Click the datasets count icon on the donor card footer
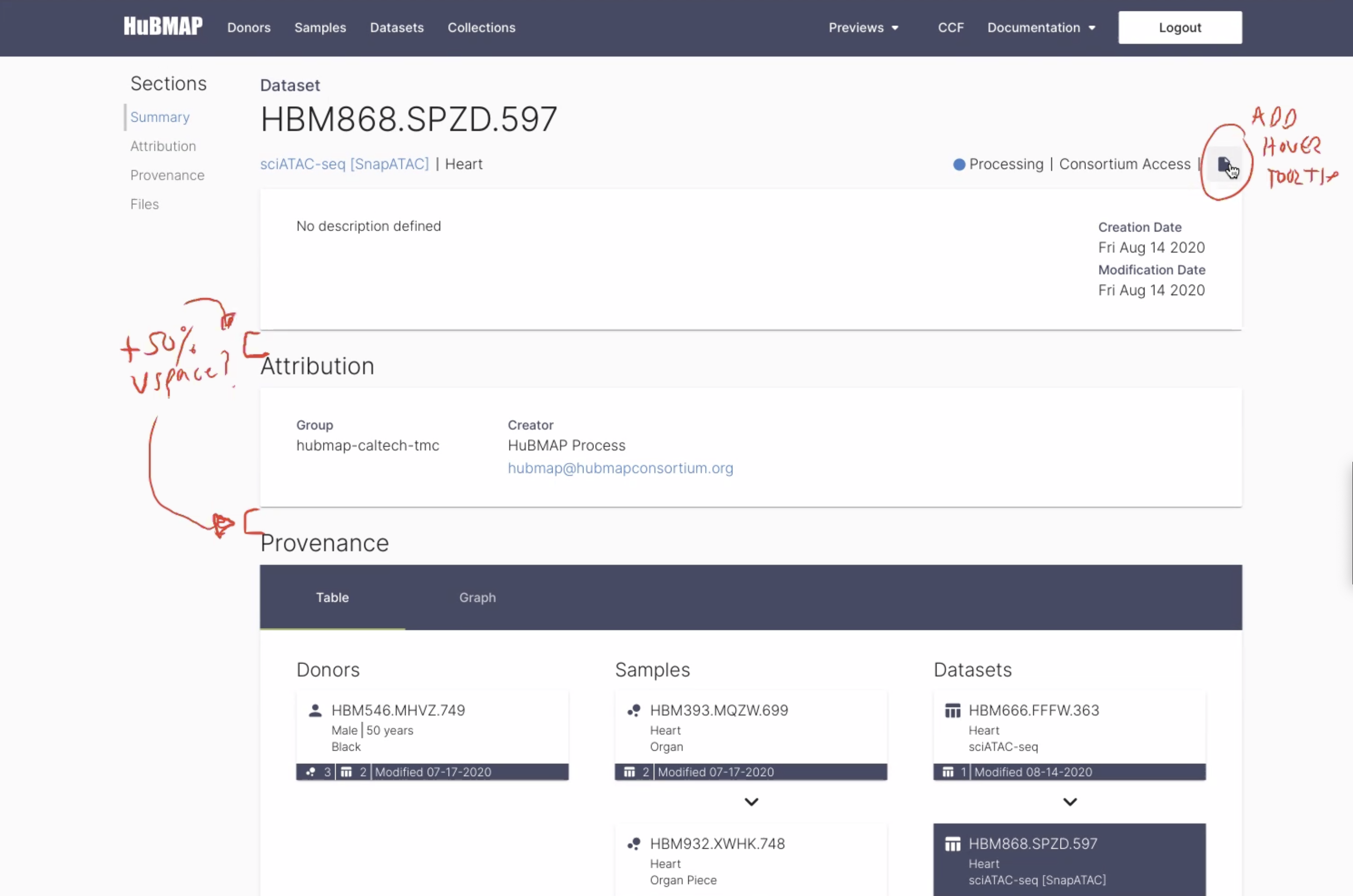The width and height of the screenshot is (1353, 896). [347, 771]
